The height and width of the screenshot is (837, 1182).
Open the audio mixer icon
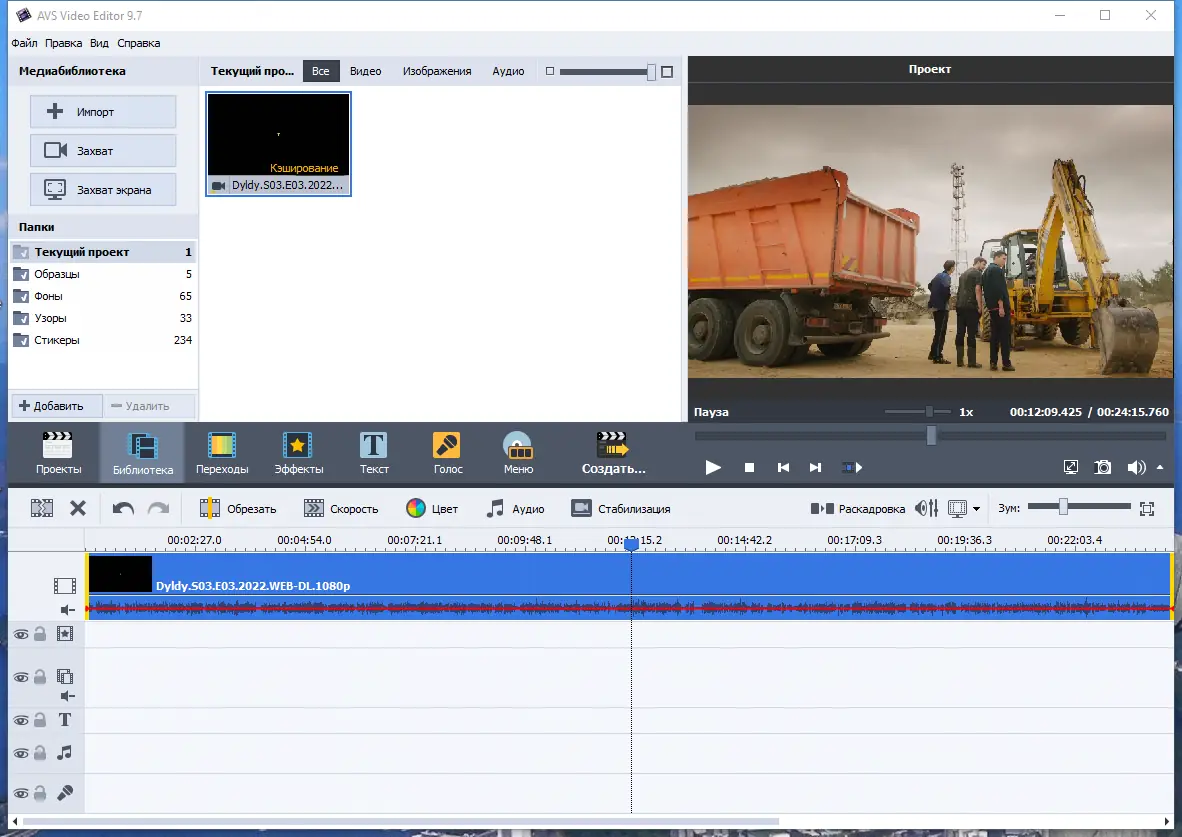click(x=926, y=508)
